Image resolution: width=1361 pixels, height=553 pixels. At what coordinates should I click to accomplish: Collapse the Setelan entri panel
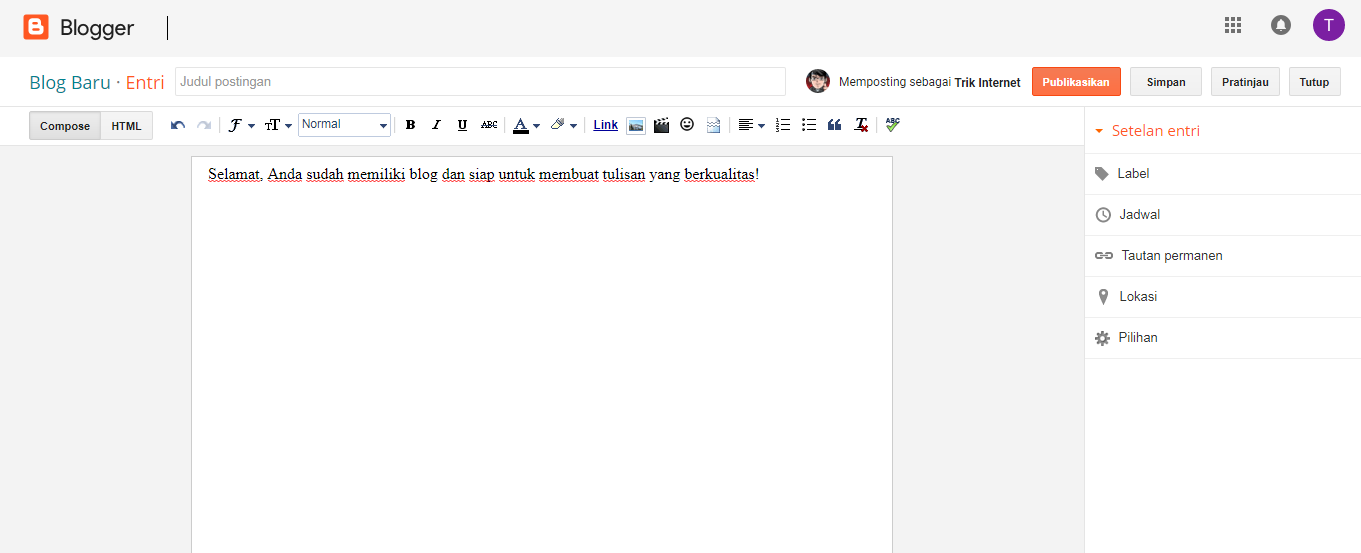tap(1147, 131)
